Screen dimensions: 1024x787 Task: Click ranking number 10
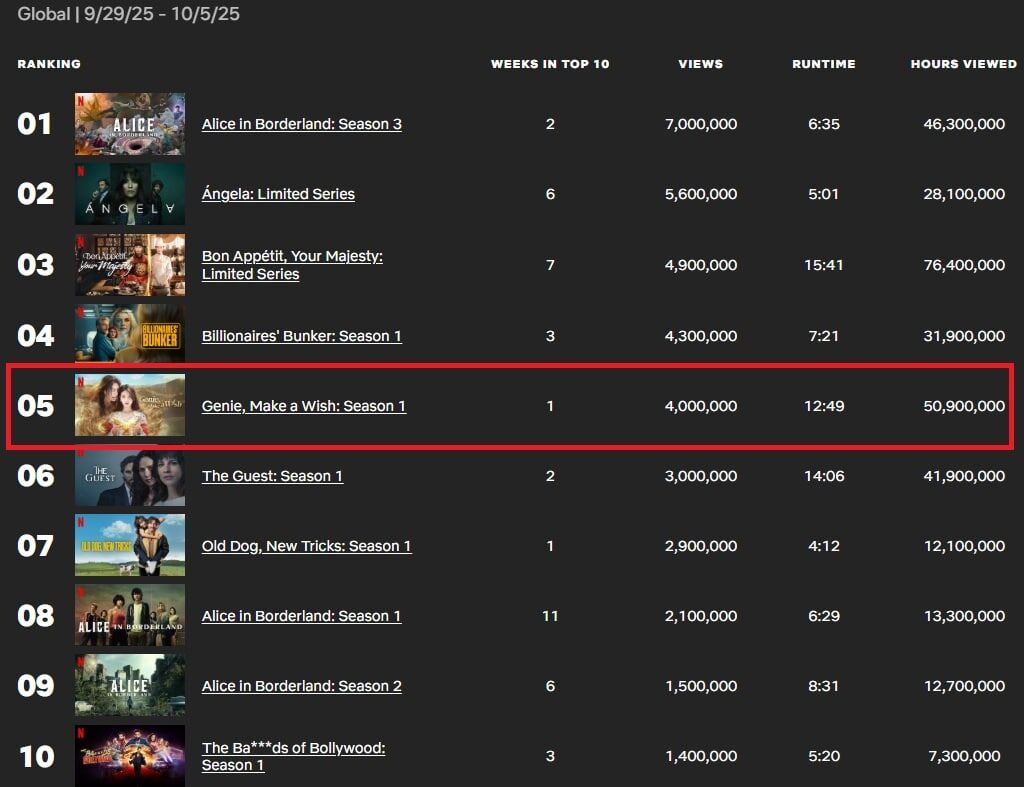point(37,756)
